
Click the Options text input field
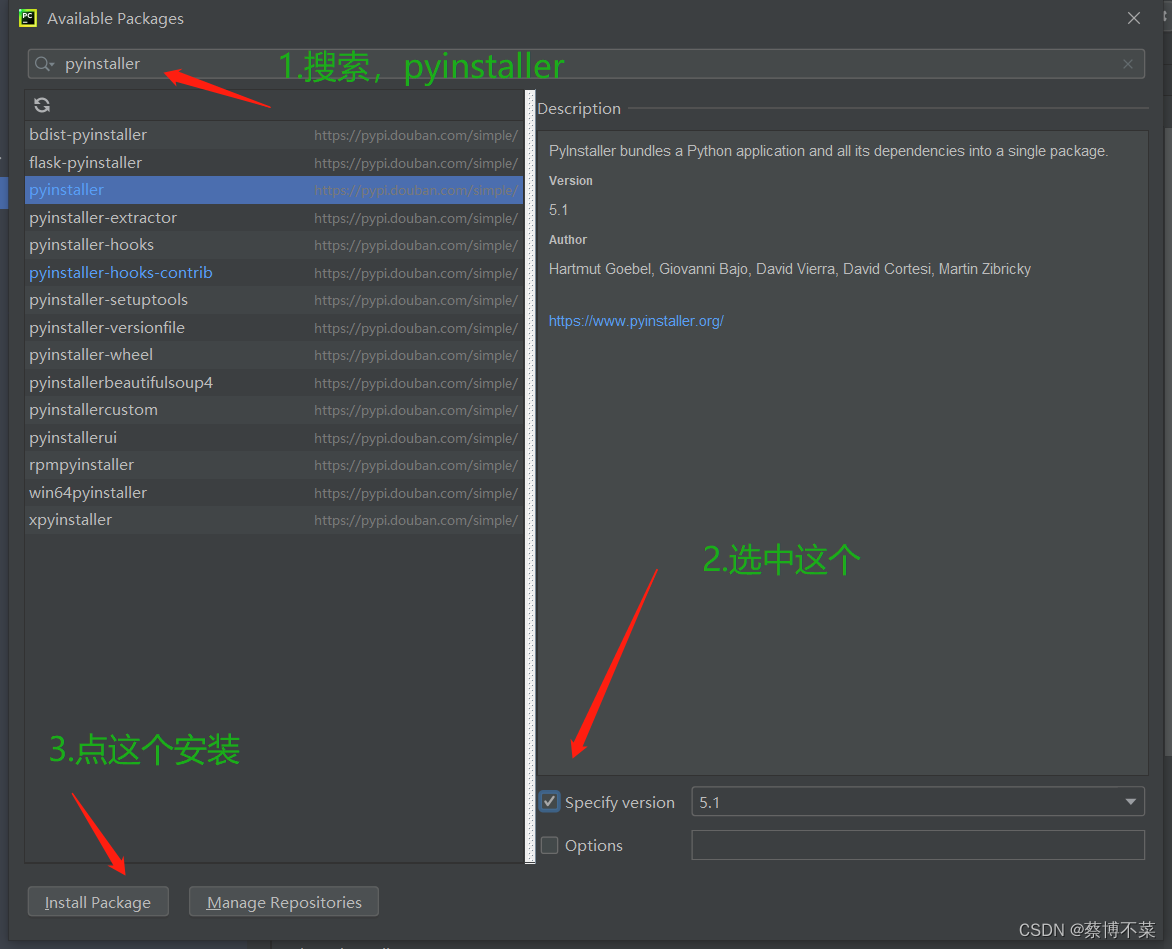917,845
